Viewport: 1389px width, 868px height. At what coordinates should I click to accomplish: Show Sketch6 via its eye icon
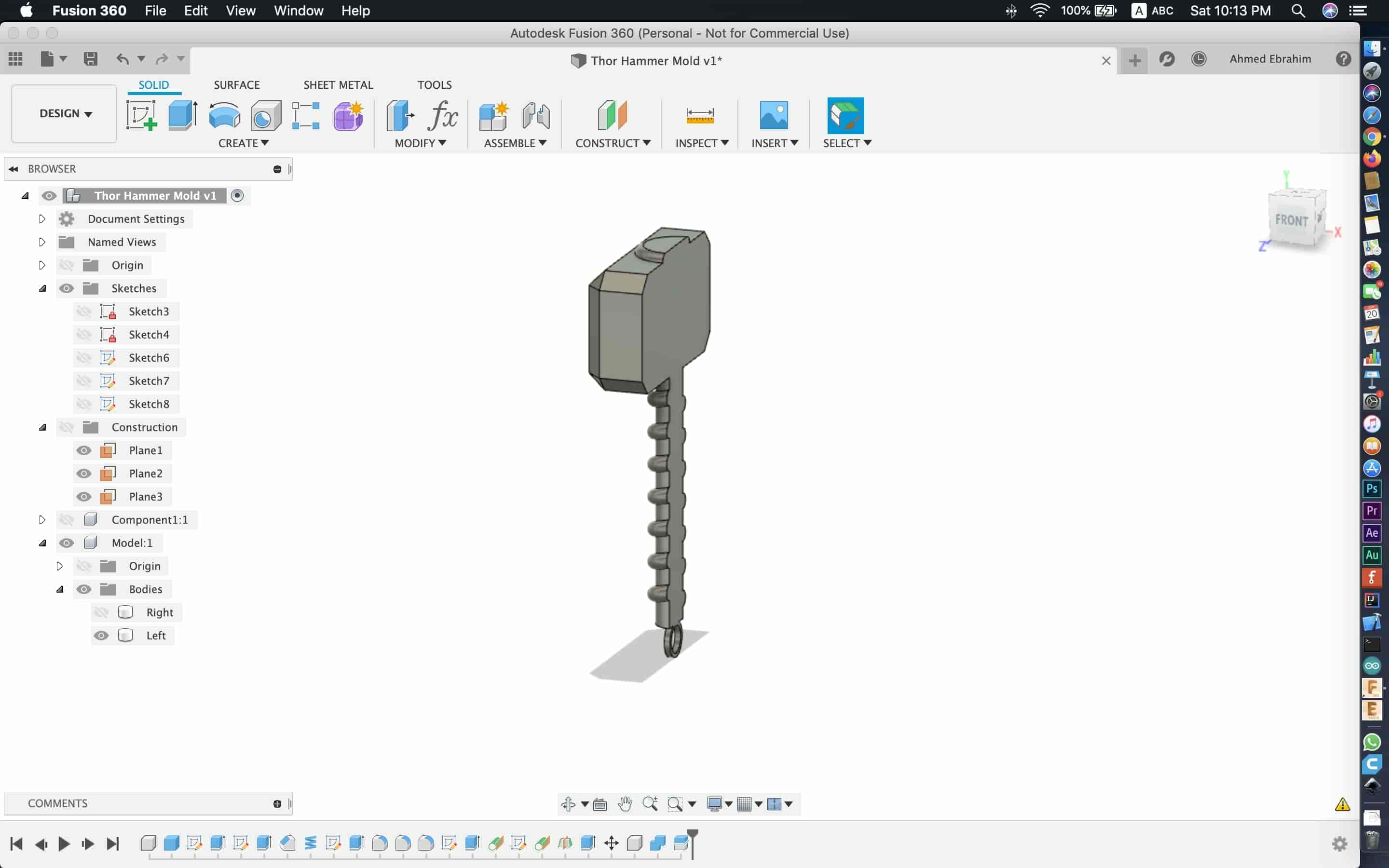[x=84, y=358]
